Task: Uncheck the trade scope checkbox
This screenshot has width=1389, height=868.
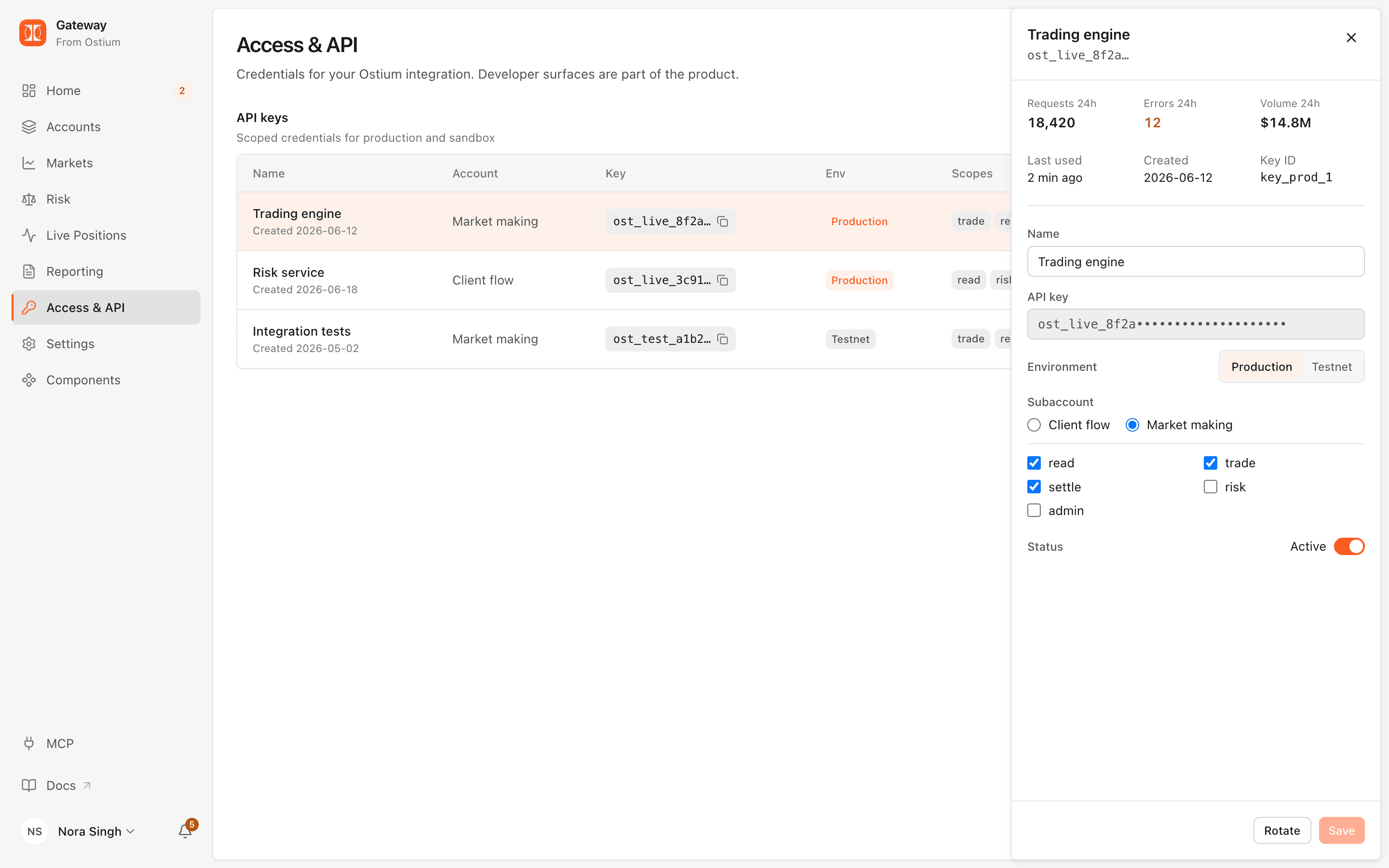Action: [1210, 463]
